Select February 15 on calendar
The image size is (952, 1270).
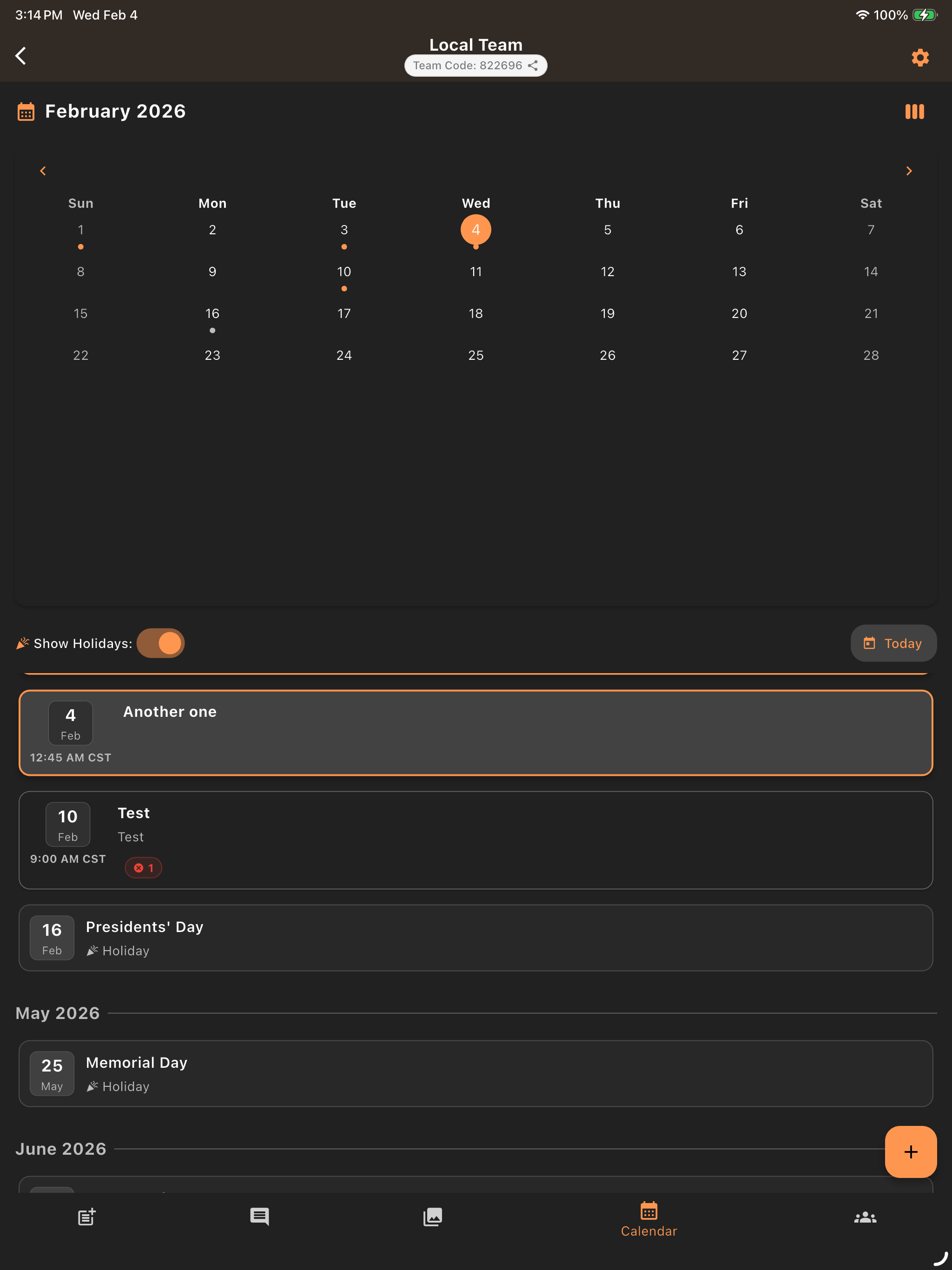[81, 313]
